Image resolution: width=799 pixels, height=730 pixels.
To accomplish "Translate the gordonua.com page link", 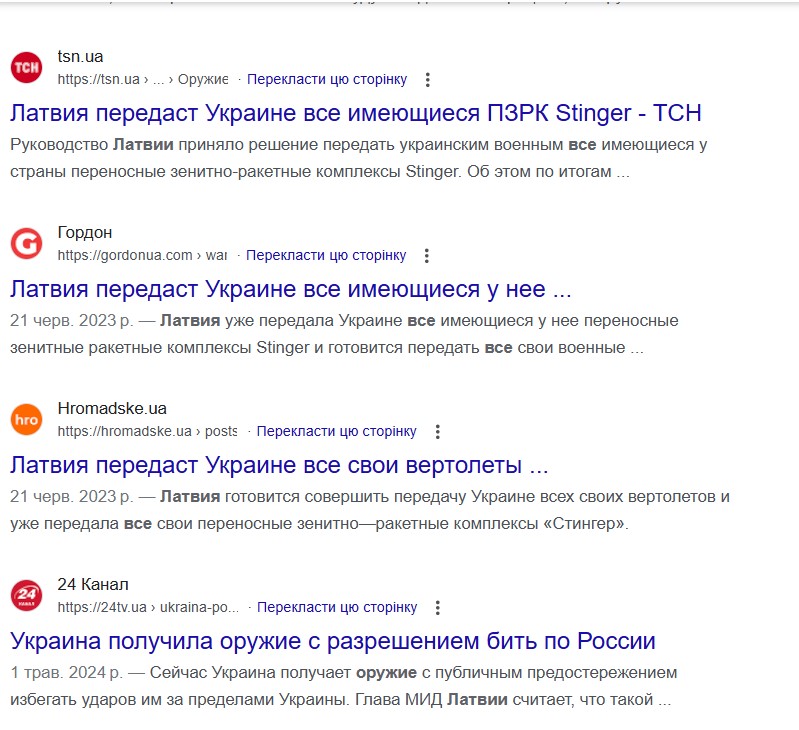I will click(x=326, y=255).
